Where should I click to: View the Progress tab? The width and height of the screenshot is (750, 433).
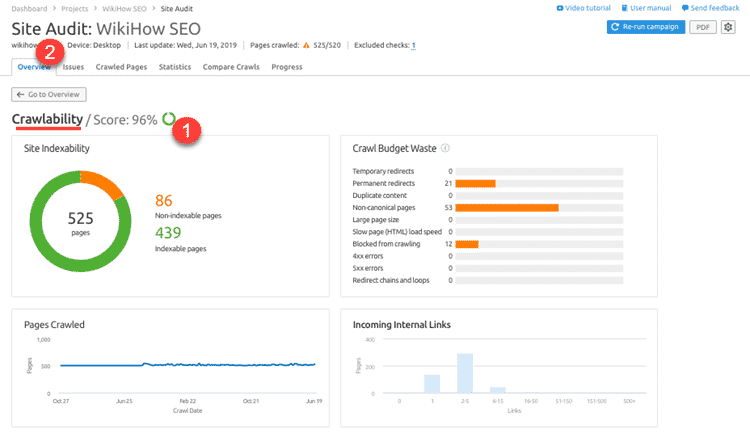pos(287,67)
